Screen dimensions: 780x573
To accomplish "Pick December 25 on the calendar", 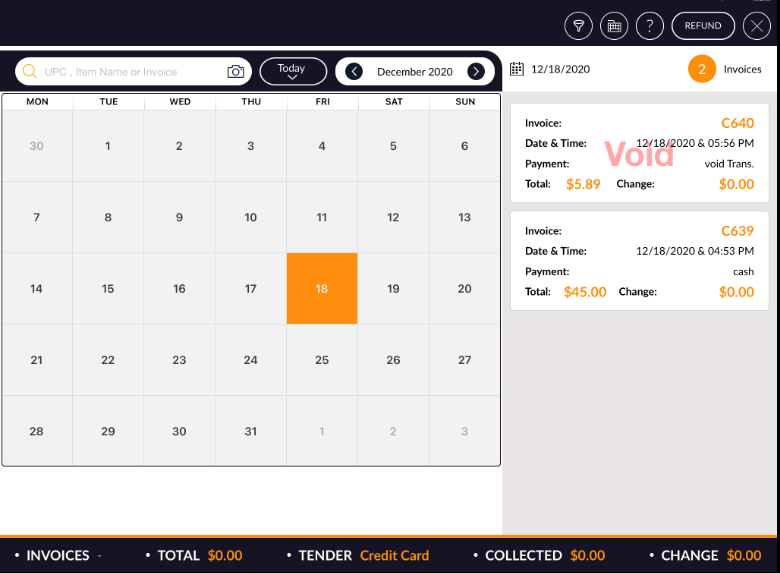I will 322,360.
